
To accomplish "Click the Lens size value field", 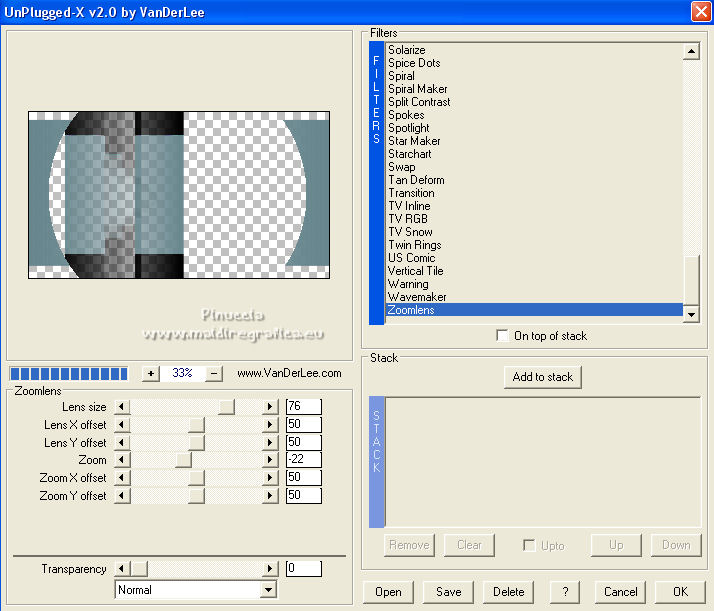I will (303, 407).
